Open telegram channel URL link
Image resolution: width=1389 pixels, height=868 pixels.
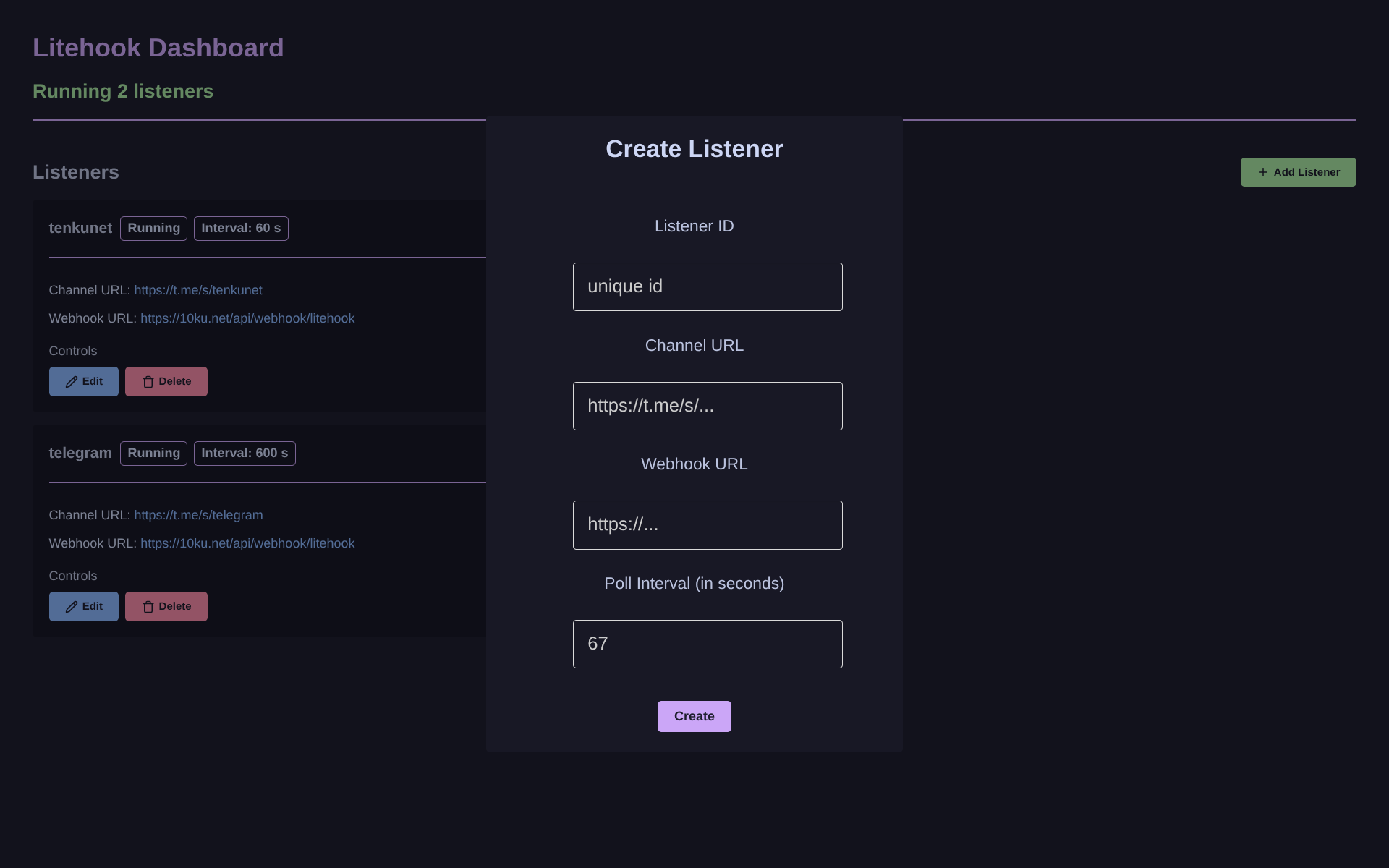coord(197,515)
